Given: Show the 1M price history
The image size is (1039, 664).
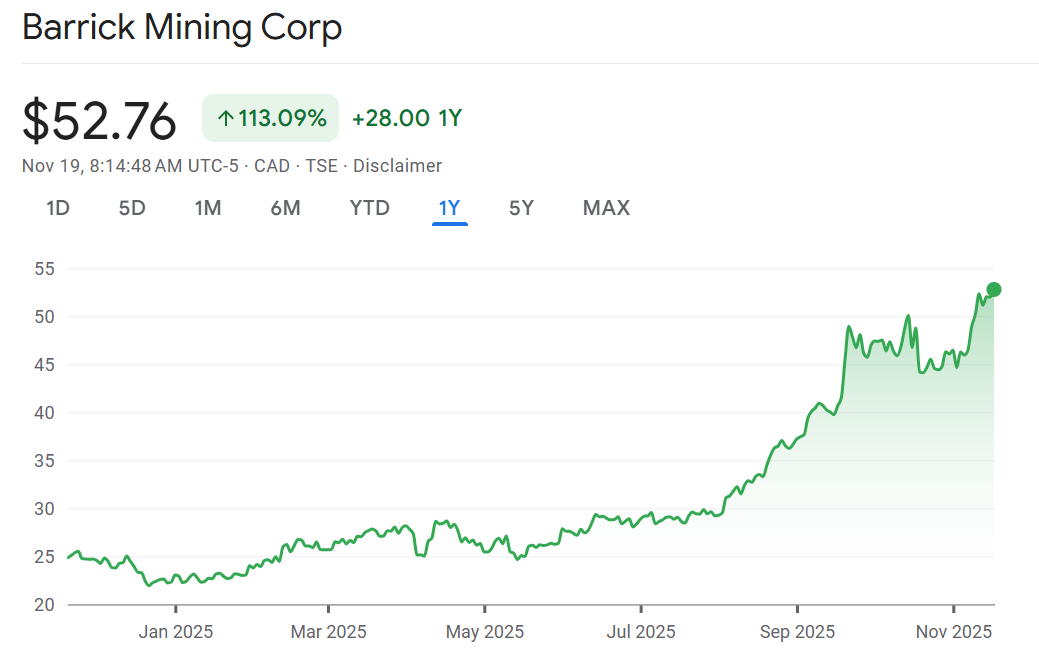Looking at the screenshot, I should coord(208,208).
